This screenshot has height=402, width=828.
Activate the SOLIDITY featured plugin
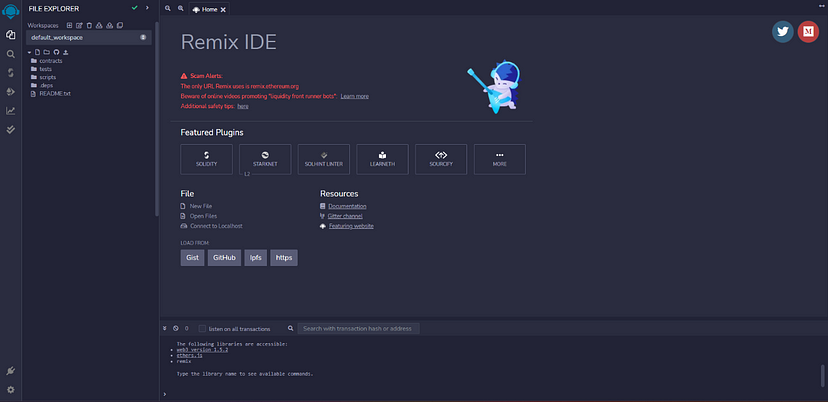click(x=206, y=159)
